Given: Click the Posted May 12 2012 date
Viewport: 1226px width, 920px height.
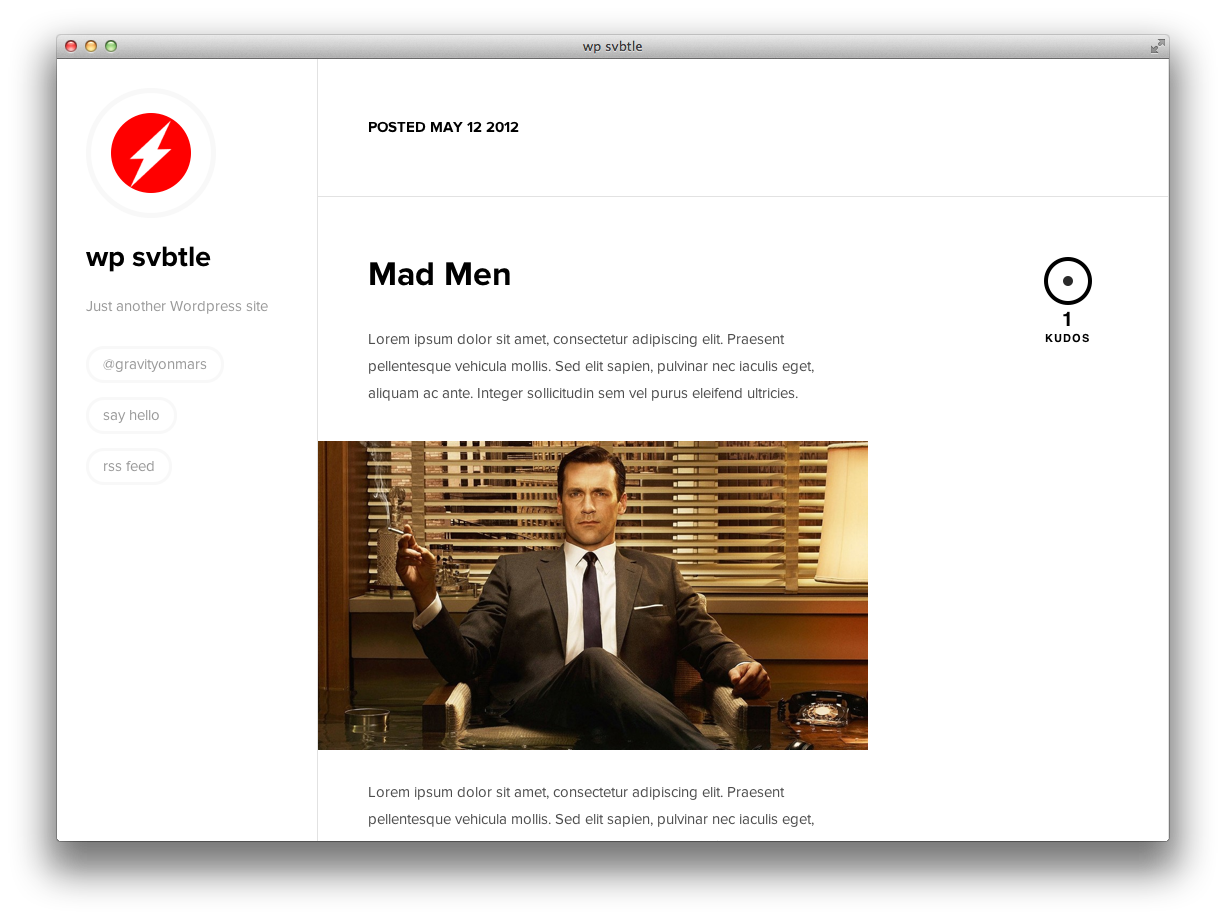Looking at the screenshot, I should [x=443, y=127].
